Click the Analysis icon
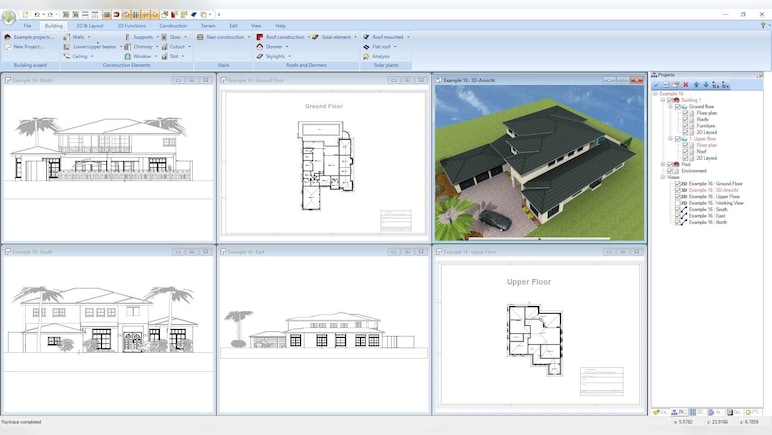 point(366,56)
